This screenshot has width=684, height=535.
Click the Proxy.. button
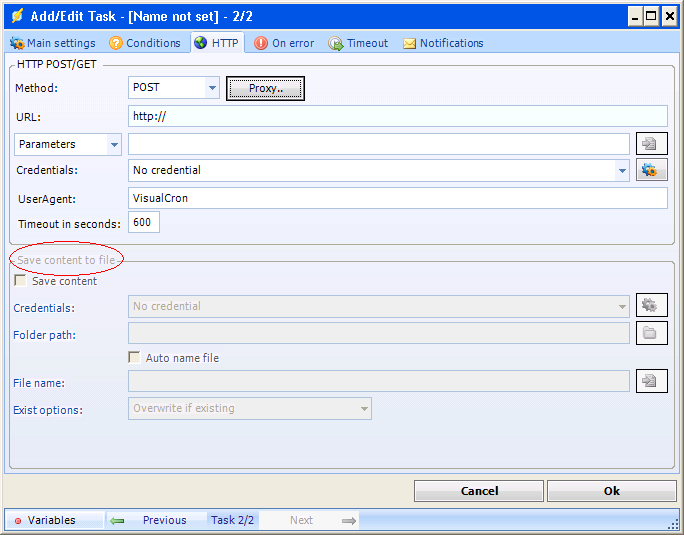pyautogui.click(x=265, y=88)
